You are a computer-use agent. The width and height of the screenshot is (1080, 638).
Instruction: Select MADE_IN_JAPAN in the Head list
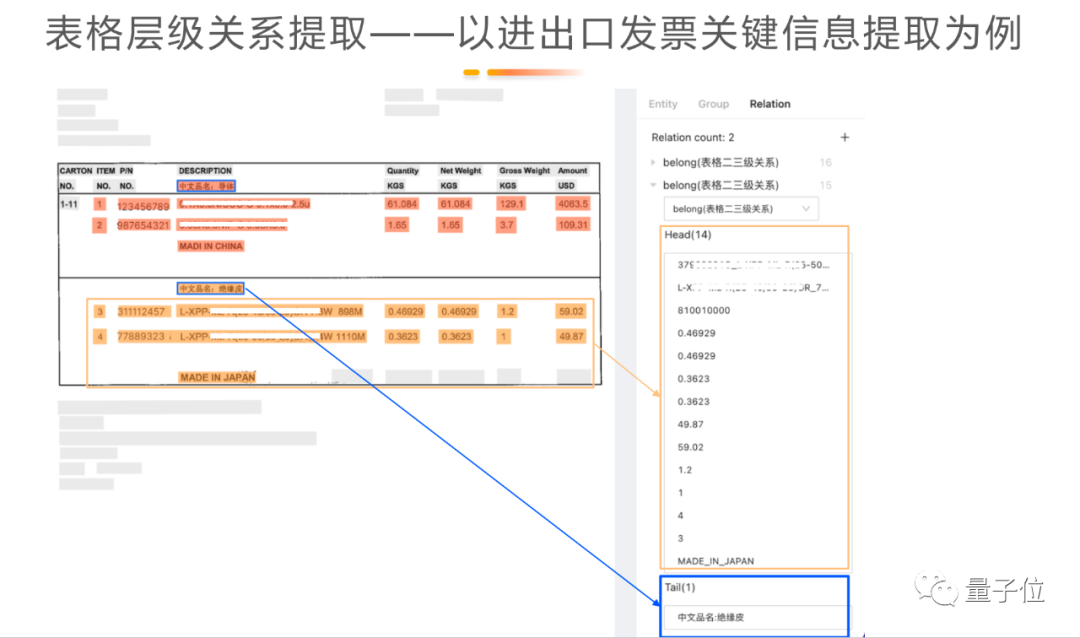[716, 561]
